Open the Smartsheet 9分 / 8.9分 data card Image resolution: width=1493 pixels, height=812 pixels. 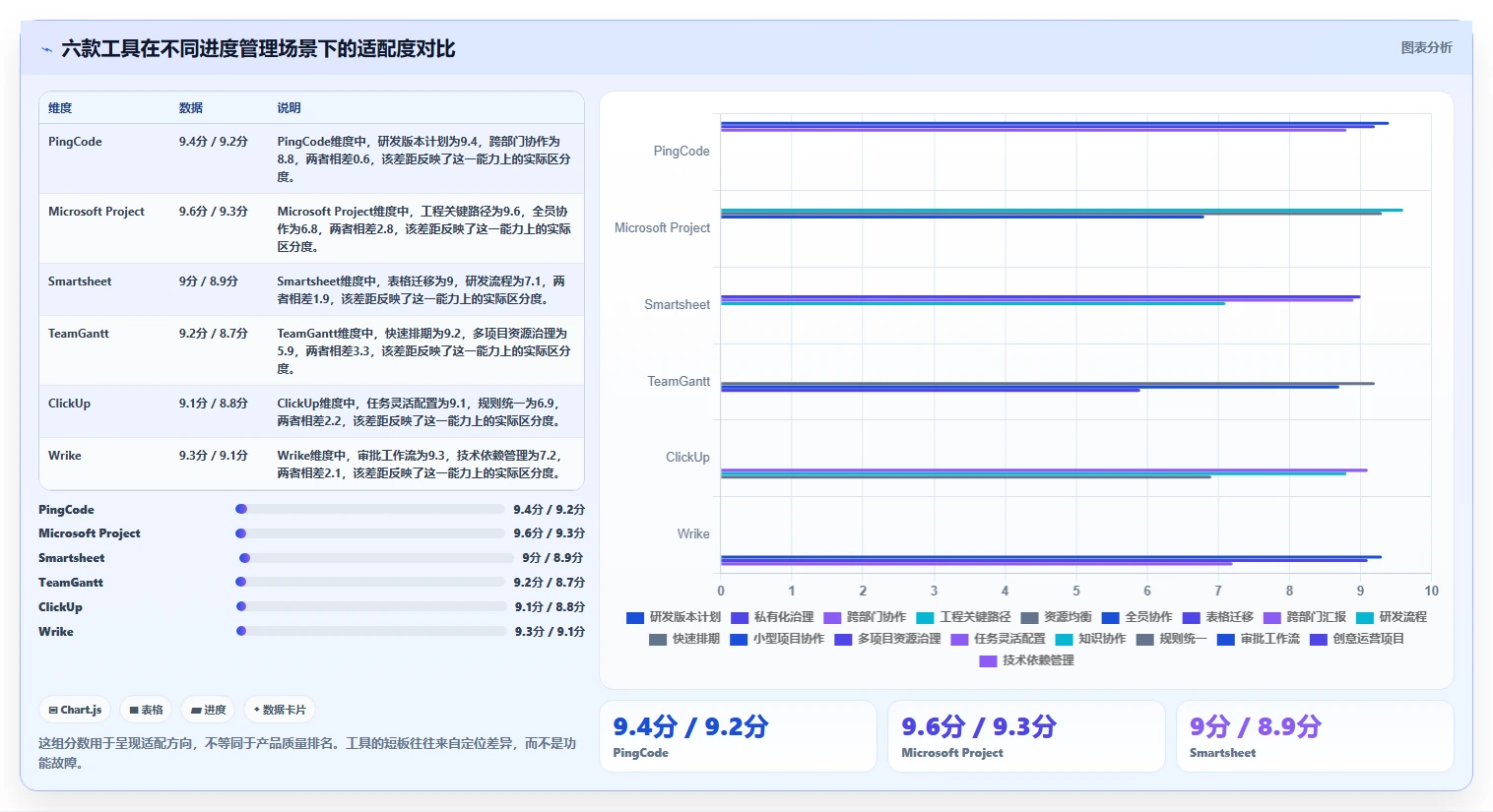pyautogui.click(x=1315, y=736)
